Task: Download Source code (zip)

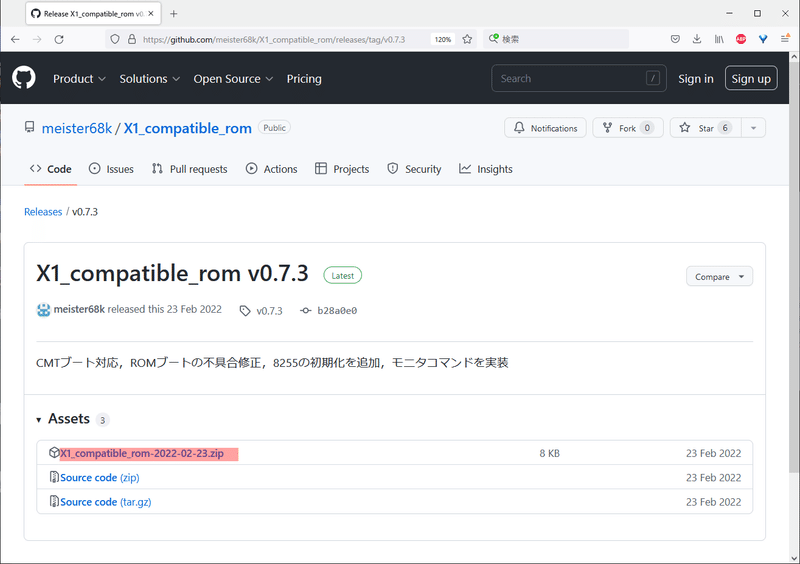Action: (x=99, y=477)
